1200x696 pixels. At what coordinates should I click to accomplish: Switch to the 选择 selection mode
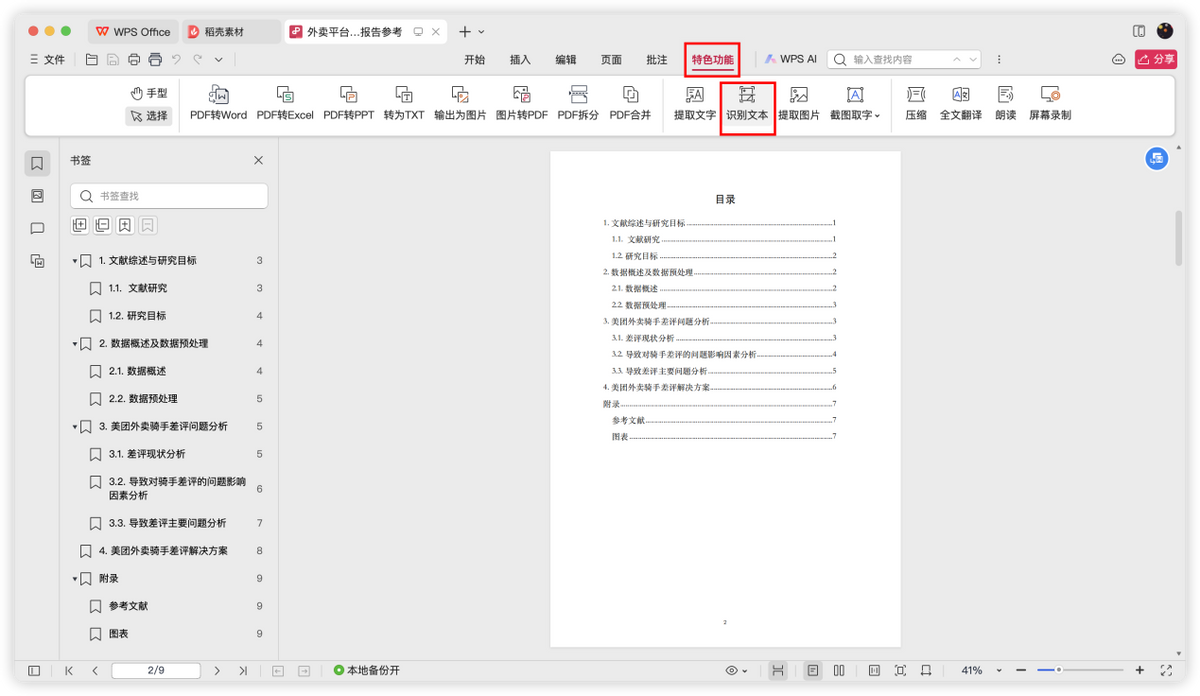[148, 116]
